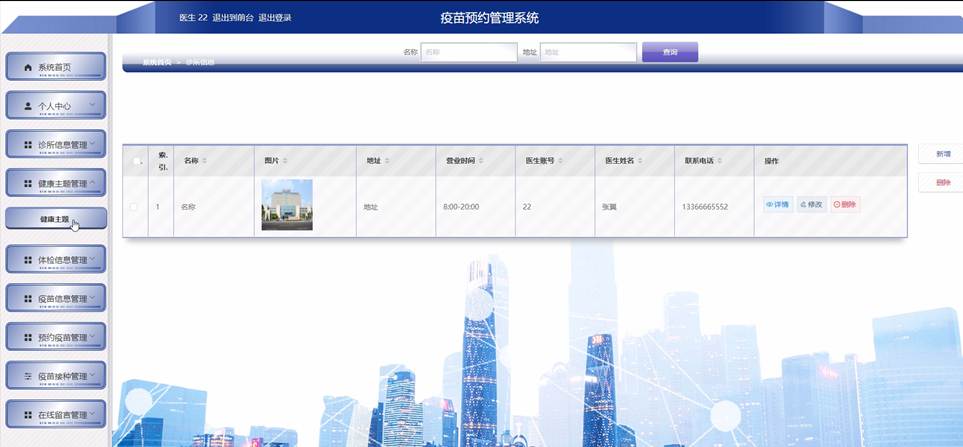Viewport: 963px width, 447px height.
Task: Tick the checkbox for row 1
Action: (x=134, y=207)
